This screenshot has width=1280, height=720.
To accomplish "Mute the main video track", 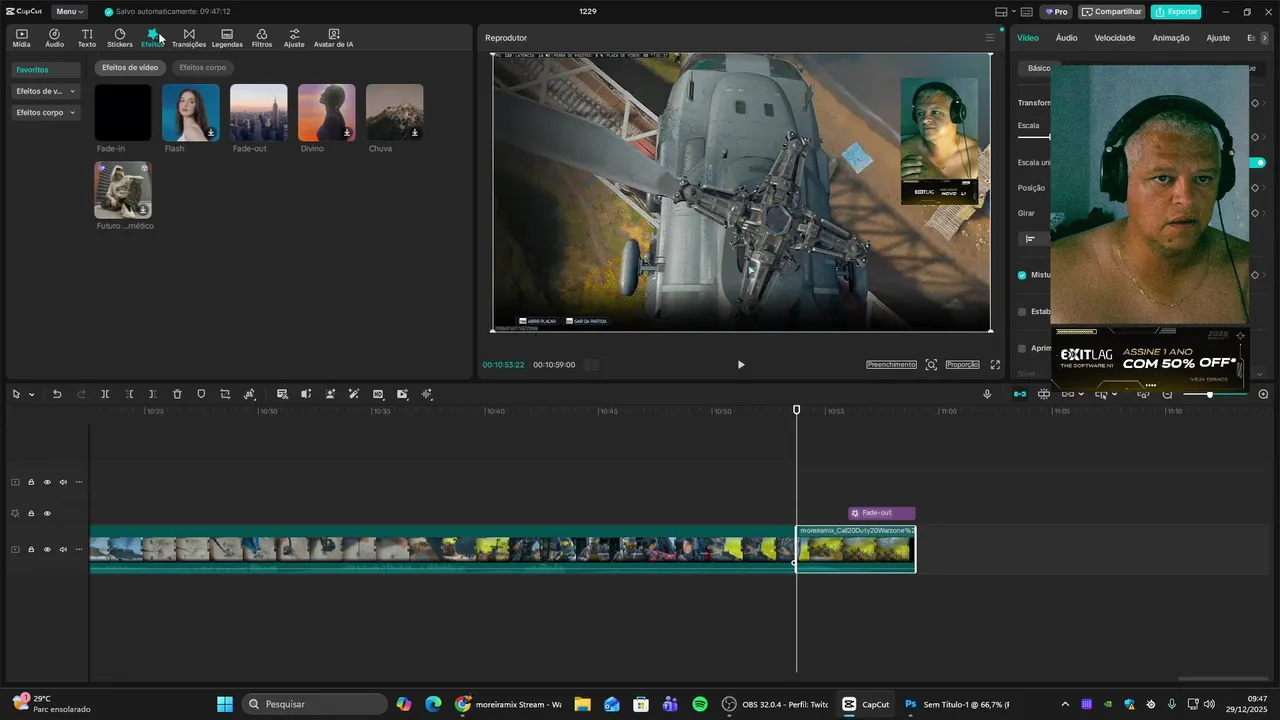I will pos(63,549).
